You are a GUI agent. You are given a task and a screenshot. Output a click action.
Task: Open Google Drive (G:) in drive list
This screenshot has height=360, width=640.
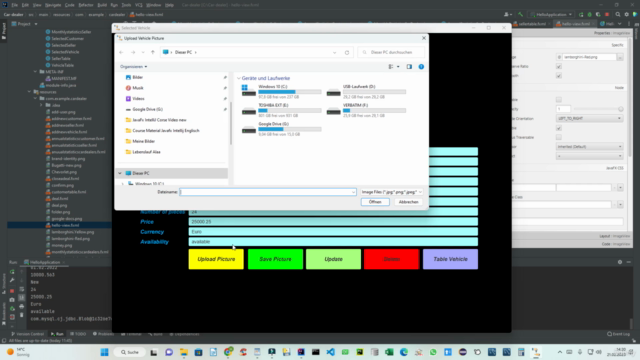(282, 129)
